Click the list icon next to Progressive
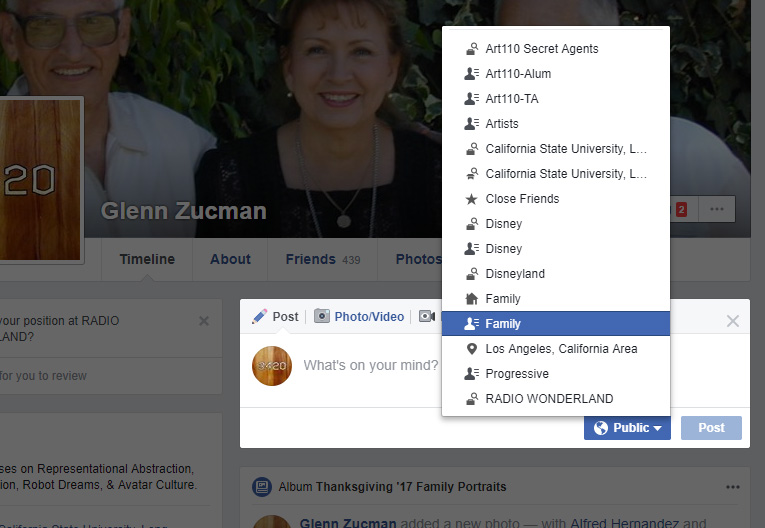 tap(471, 373)
